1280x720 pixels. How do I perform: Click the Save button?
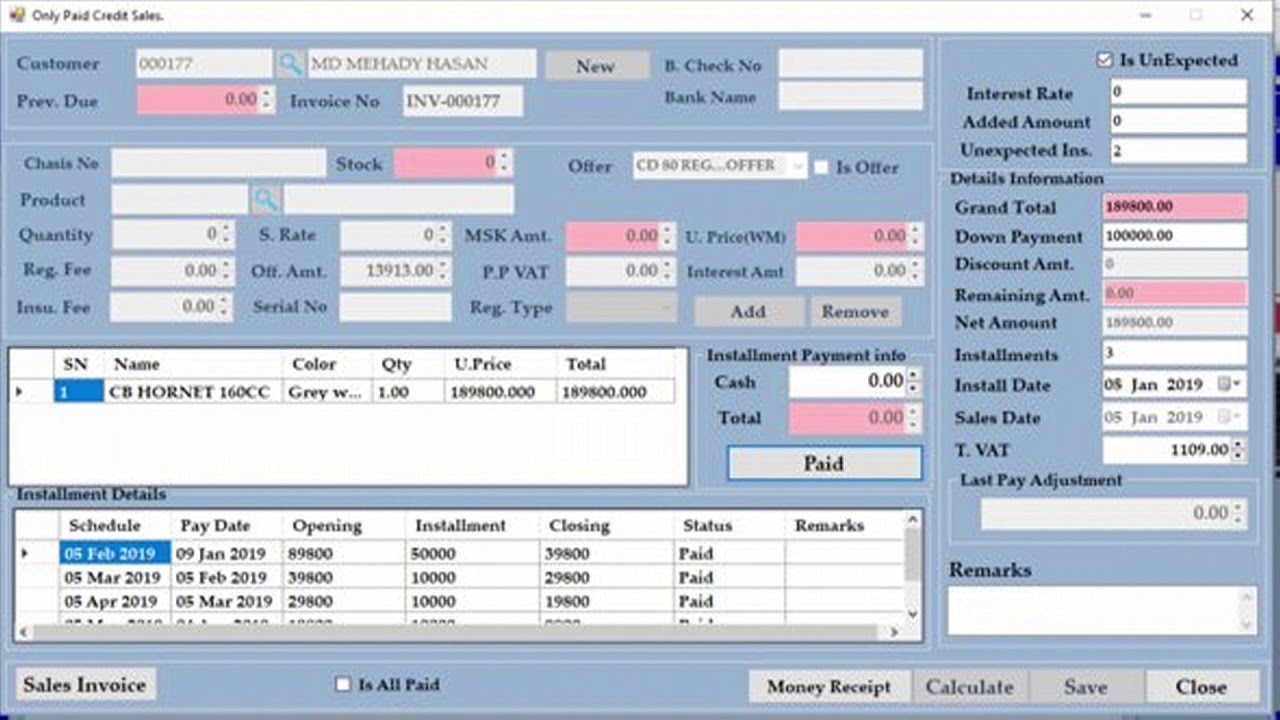coord(1086,687)
